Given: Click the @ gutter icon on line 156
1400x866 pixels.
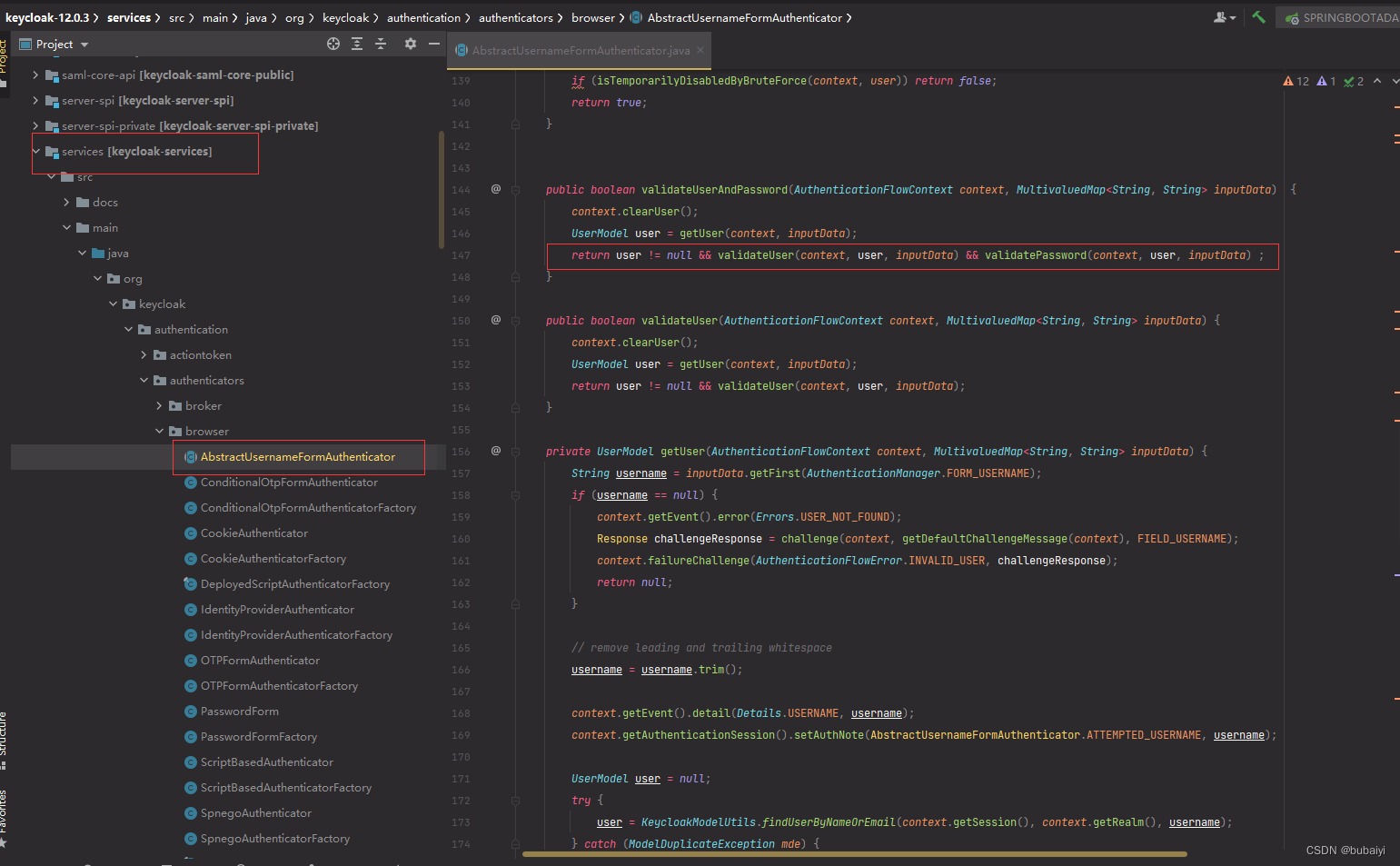Looking at the screenshot, I should [x=496, y=451].
